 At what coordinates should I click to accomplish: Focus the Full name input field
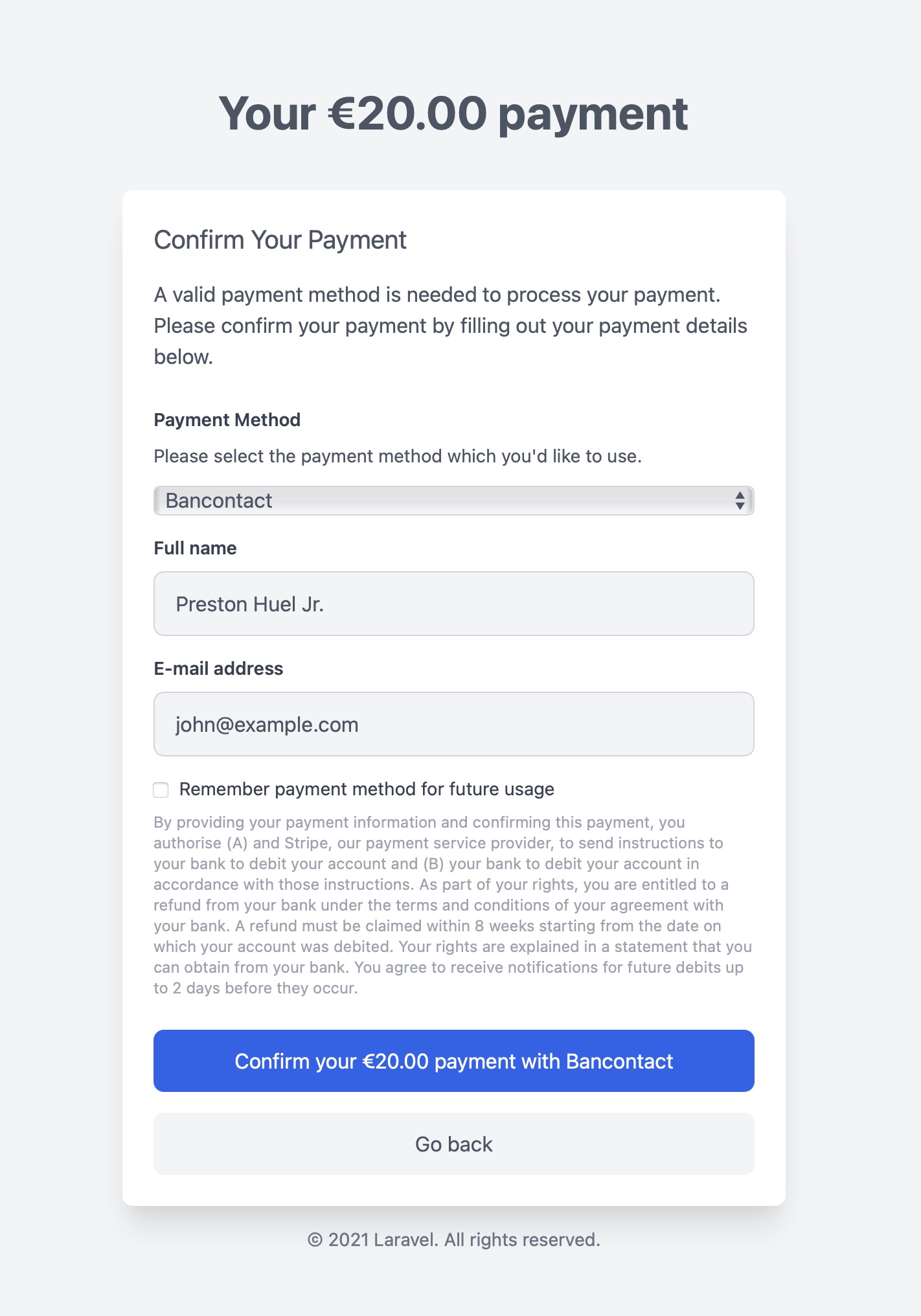(453, 604)
